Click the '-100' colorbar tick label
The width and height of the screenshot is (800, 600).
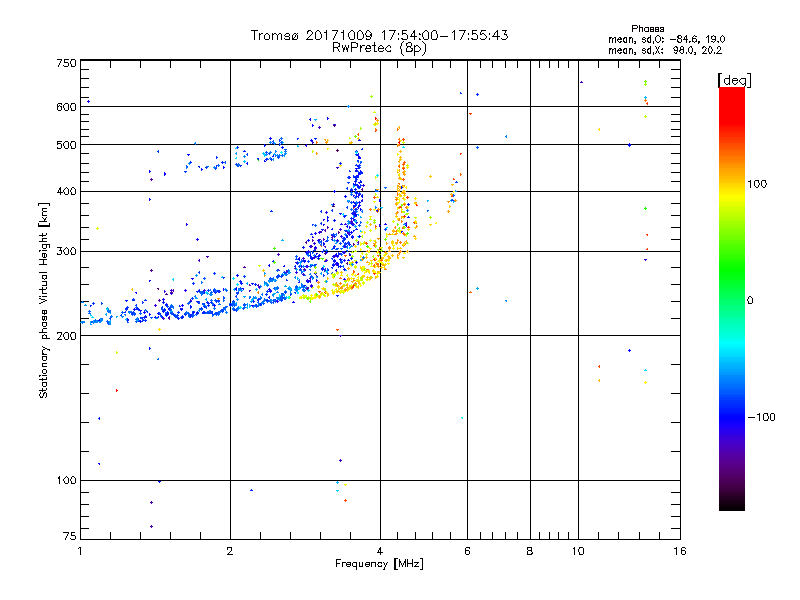[x=762, y=417]
